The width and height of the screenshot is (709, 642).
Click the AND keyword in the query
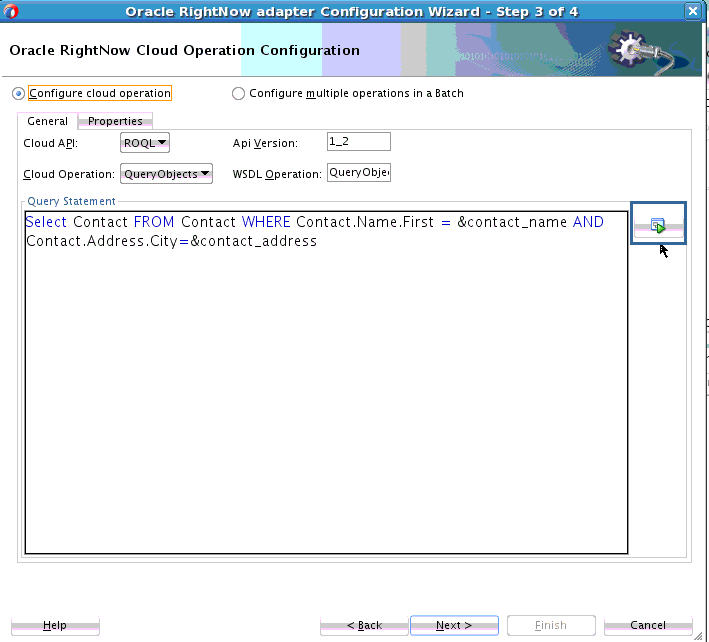pos(588,222)
